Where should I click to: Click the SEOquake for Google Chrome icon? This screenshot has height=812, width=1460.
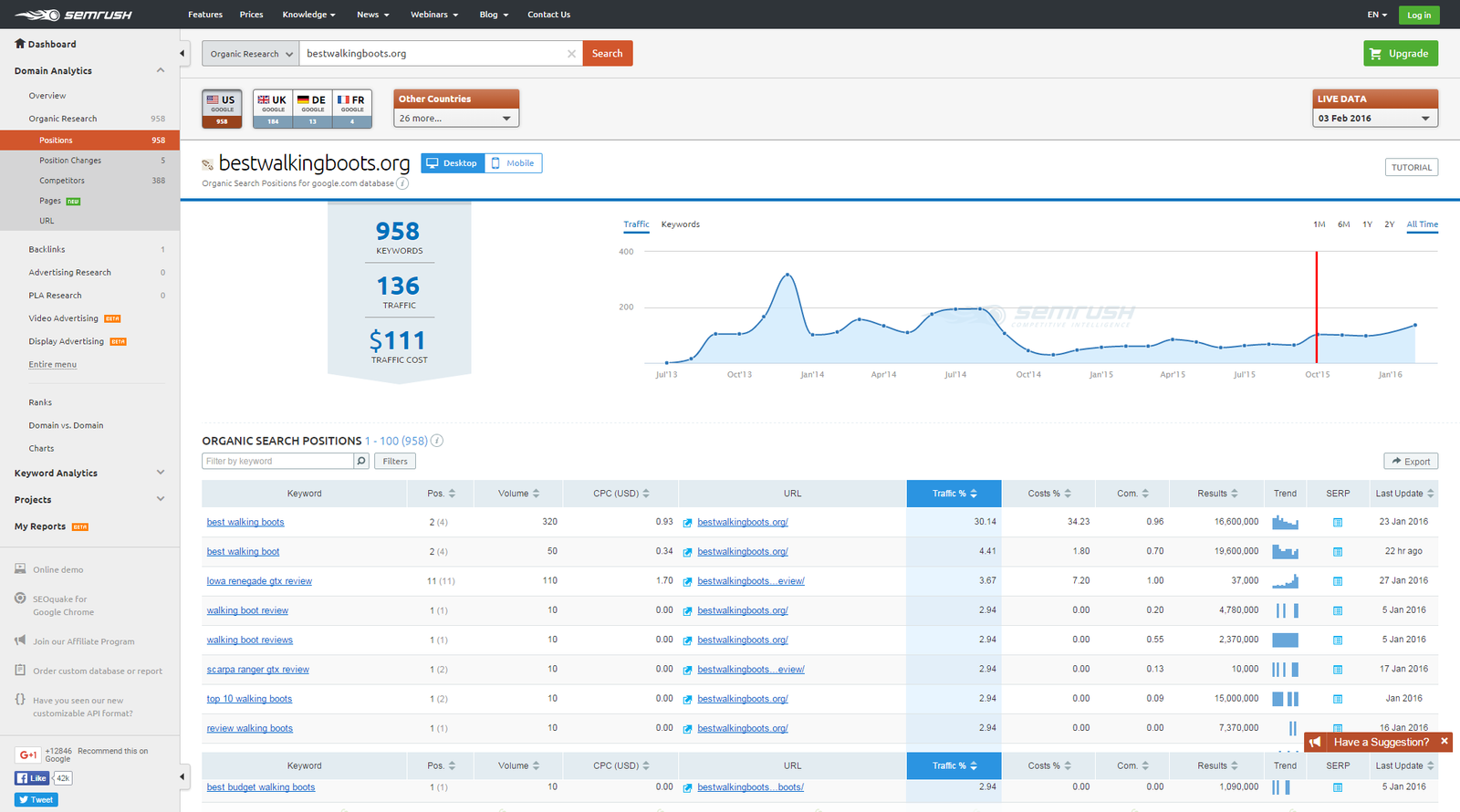[20, 599]
